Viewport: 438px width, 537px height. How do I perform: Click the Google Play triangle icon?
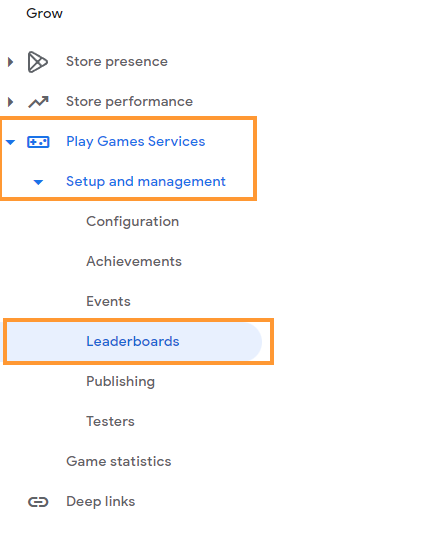pos(37,62)
